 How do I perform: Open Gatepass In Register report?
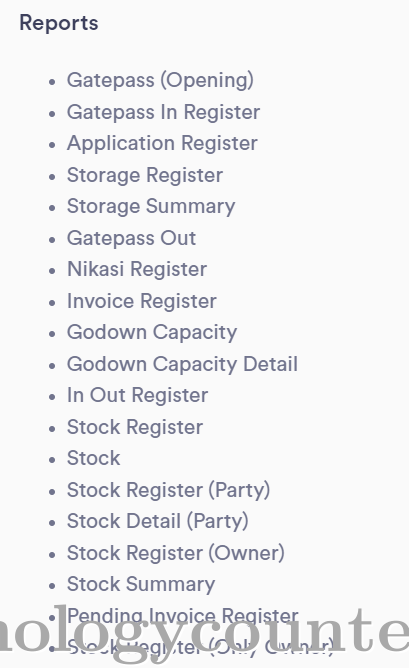coord(163,112)
